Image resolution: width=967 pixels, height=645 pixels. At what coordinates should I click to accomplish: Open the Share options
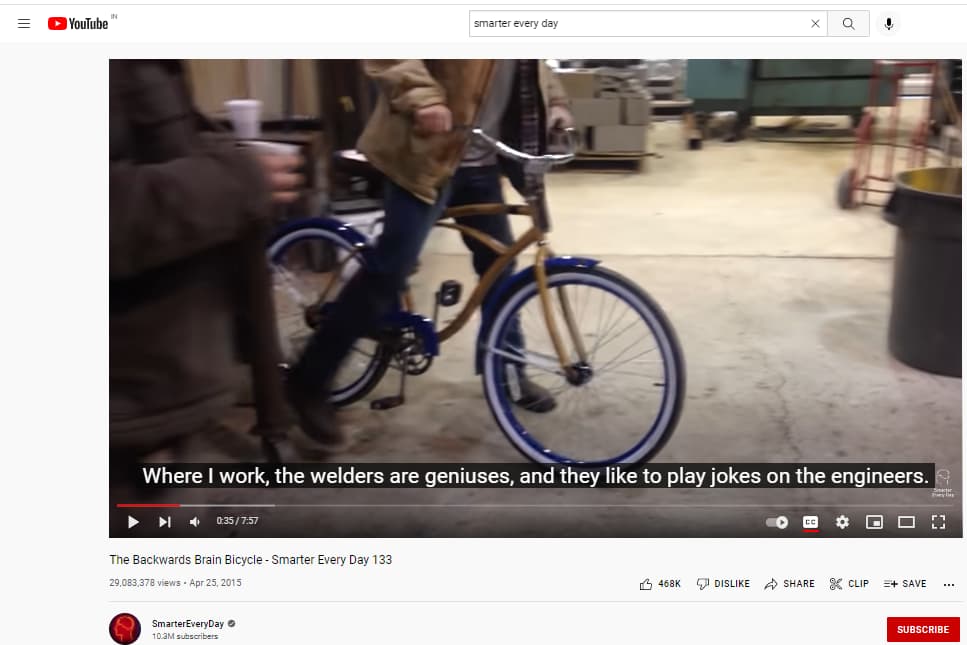[789, 583]
